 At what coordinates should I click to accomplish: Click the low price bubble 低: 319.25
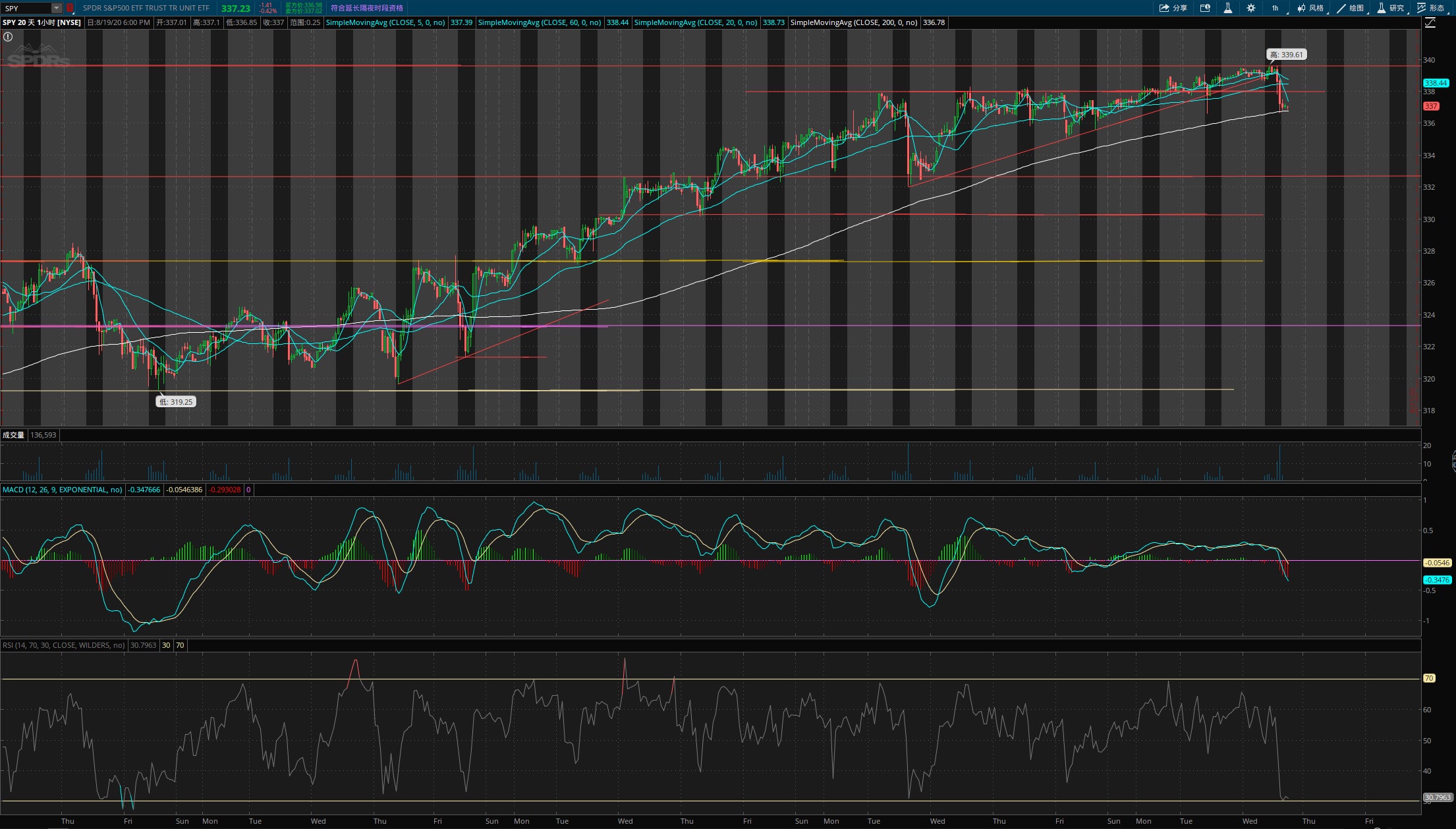(176, 401)
